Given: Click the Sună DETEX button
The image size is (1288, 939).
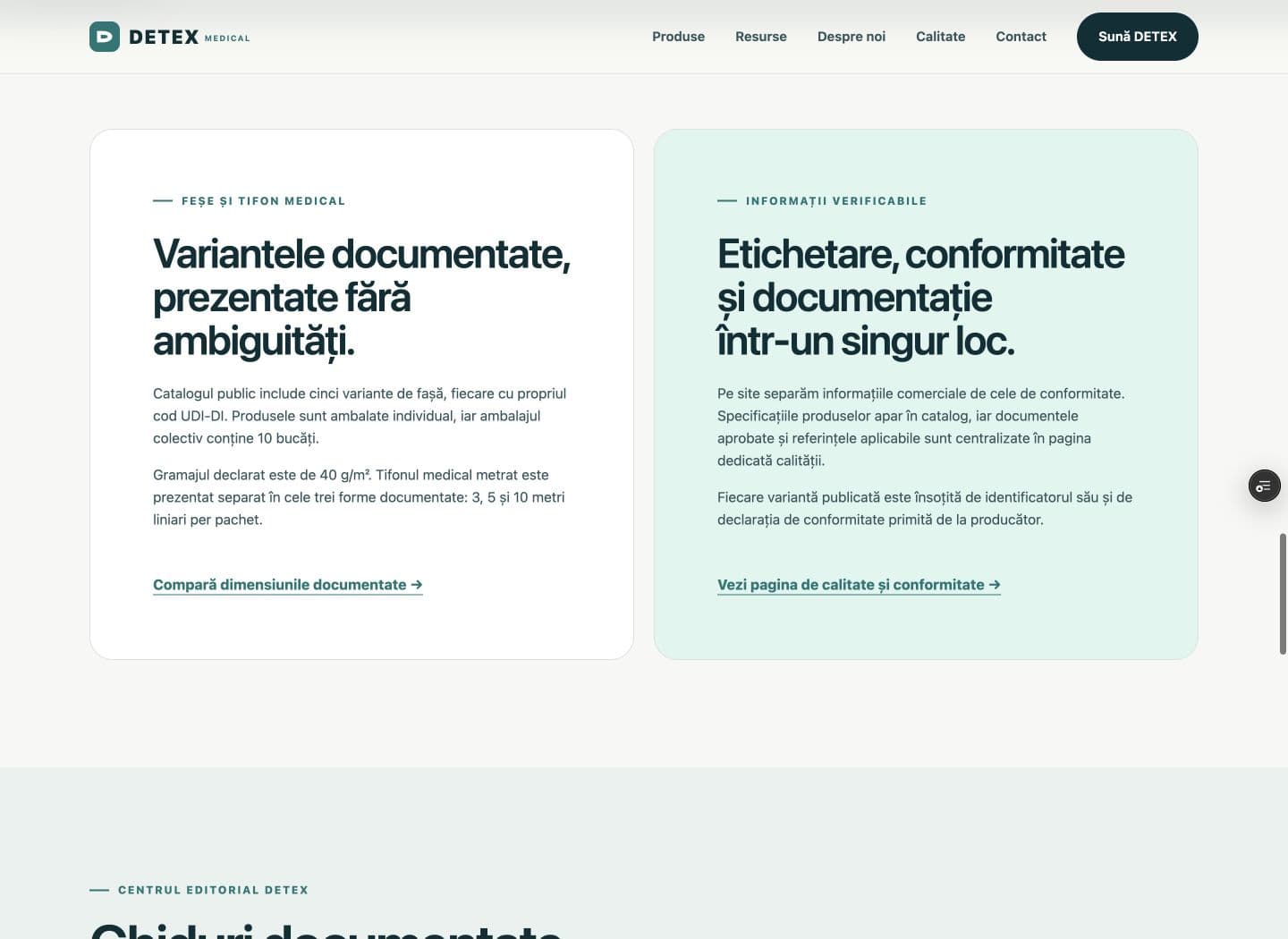Looking at the screenshot, I should pos(1138,37).
